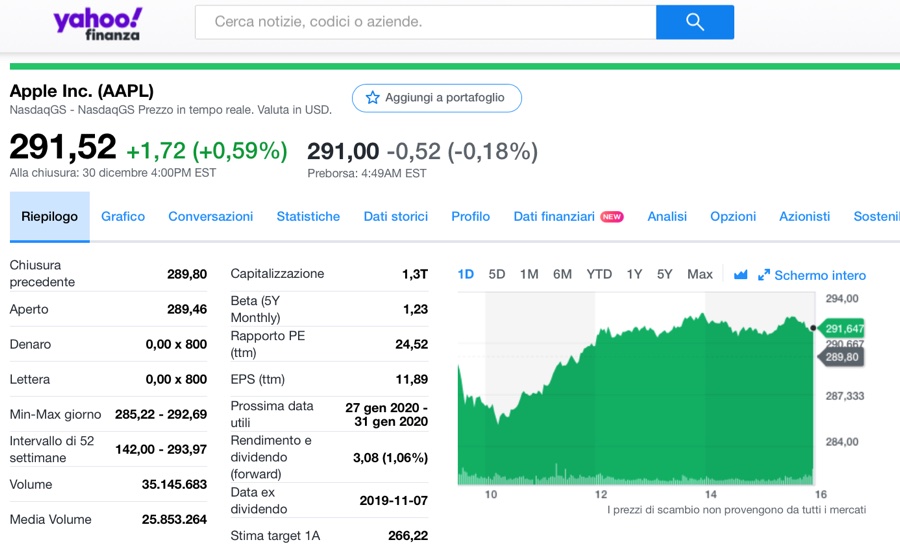900x559 pixels.
Task: Set chart range to Max
Action: [x=700, y=274]
